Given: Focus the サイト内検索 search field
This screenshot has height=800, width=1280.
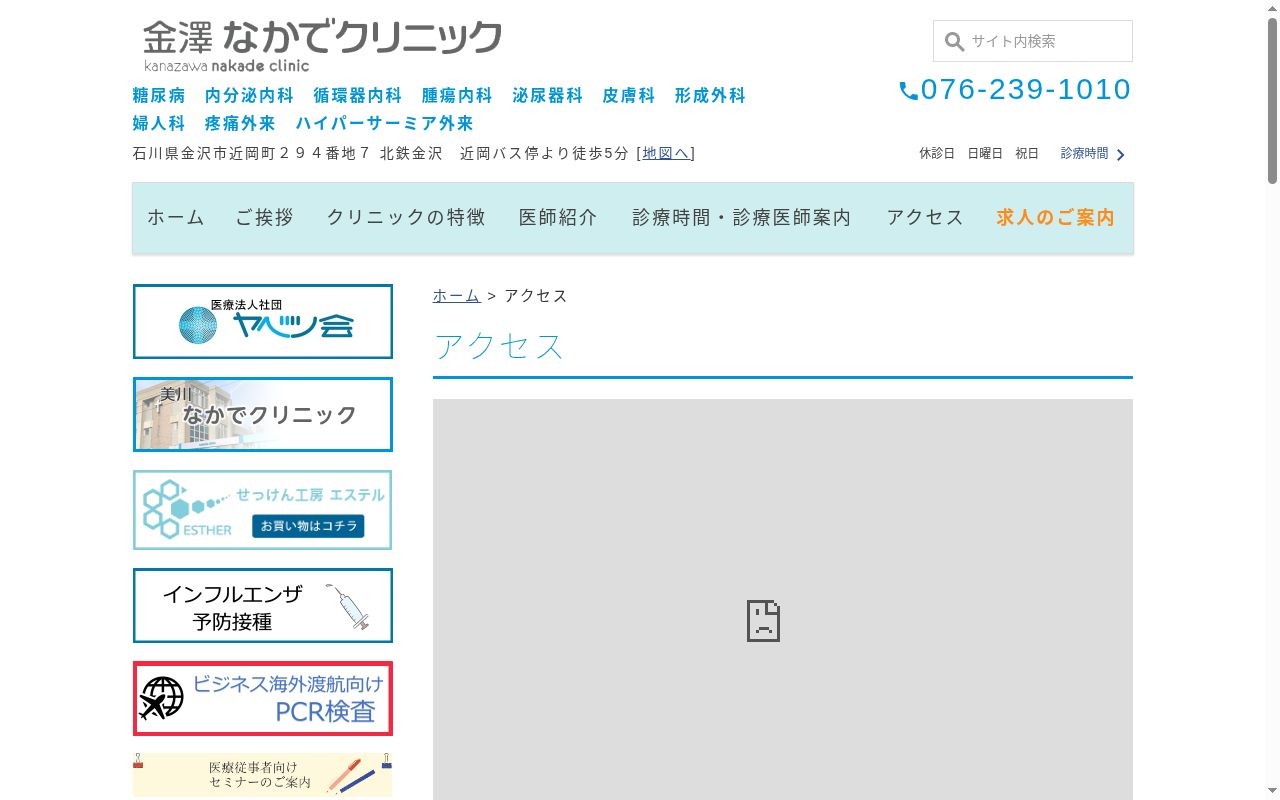Looking at the screenshot, I should tap(1033, 41).
